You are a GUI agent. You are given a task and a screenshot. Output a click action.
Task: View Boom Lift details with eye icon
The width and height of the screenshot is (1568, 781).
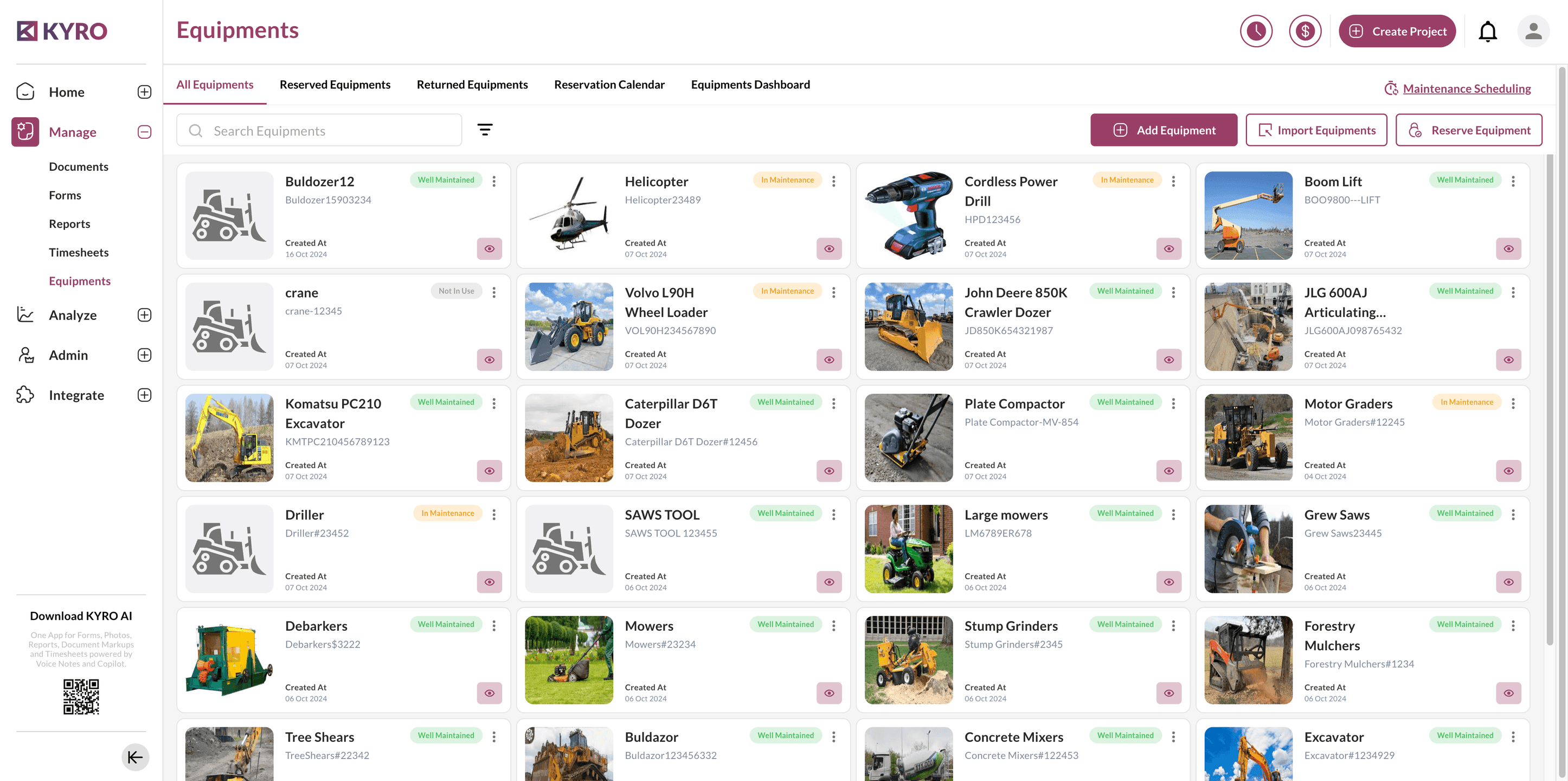click(1508, 248)
